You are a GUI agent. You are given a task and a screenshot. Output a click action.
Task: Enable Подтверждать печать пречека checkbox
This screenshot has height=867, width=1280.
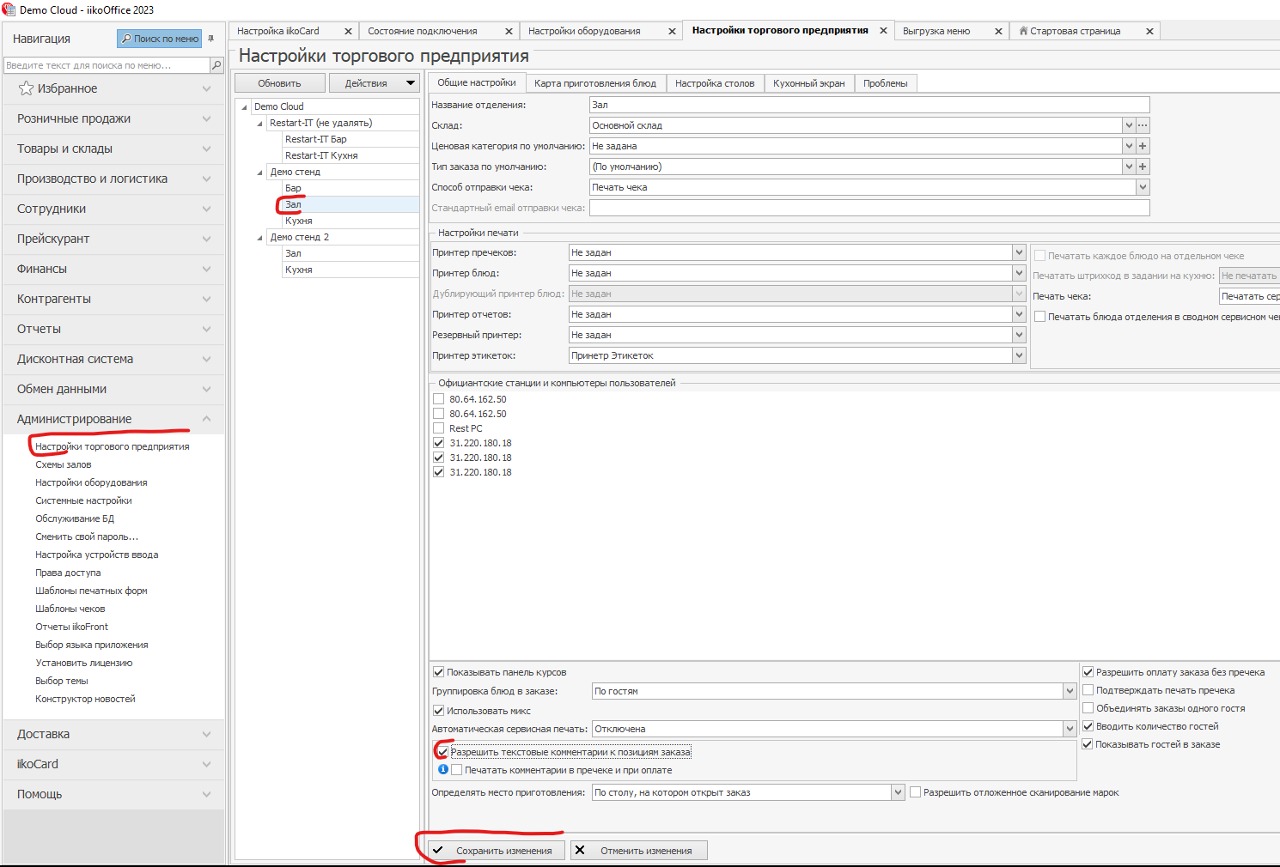point(1088,690)
